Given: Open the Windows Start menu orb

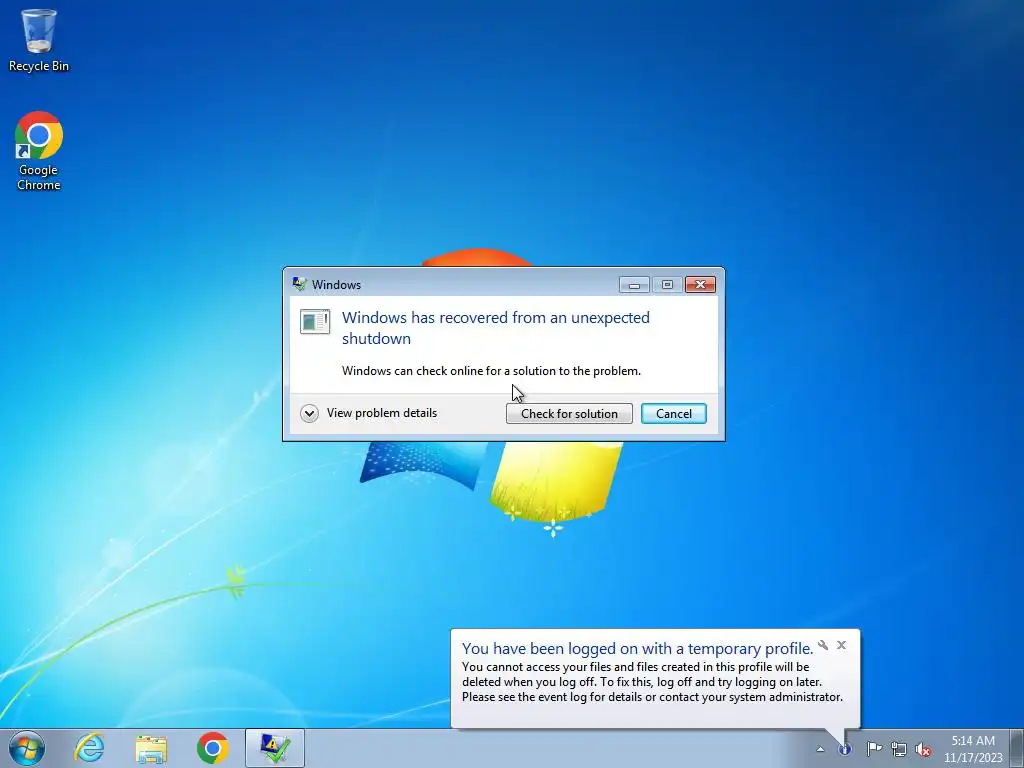Looking at the screenshot, I should [x=27, y=748].
